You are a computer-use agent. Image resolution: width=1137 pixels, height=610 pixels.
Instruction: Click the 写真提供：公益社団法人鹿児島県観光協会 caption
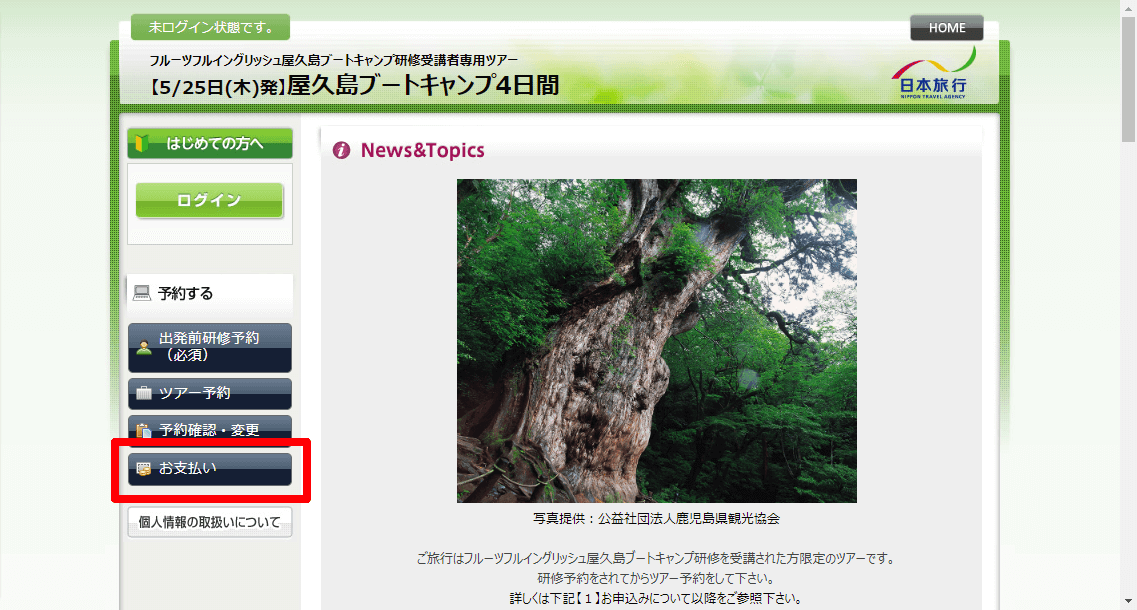click(x=656, y=519)
